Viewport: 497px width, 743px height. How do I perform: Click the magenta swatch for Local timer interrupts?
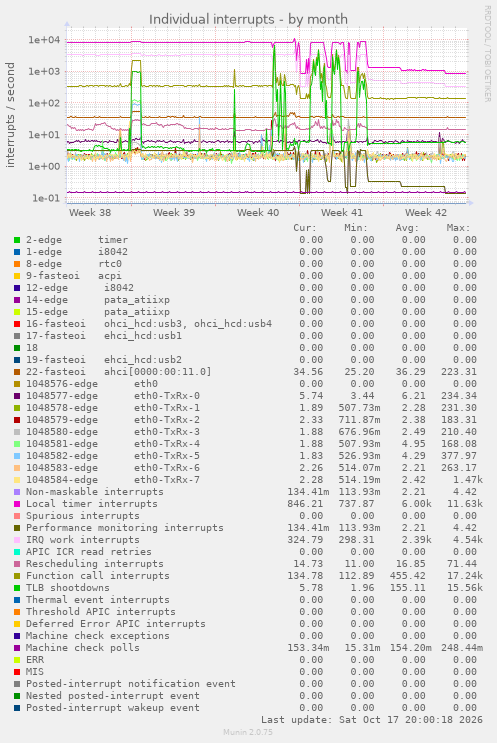point(17,504)
